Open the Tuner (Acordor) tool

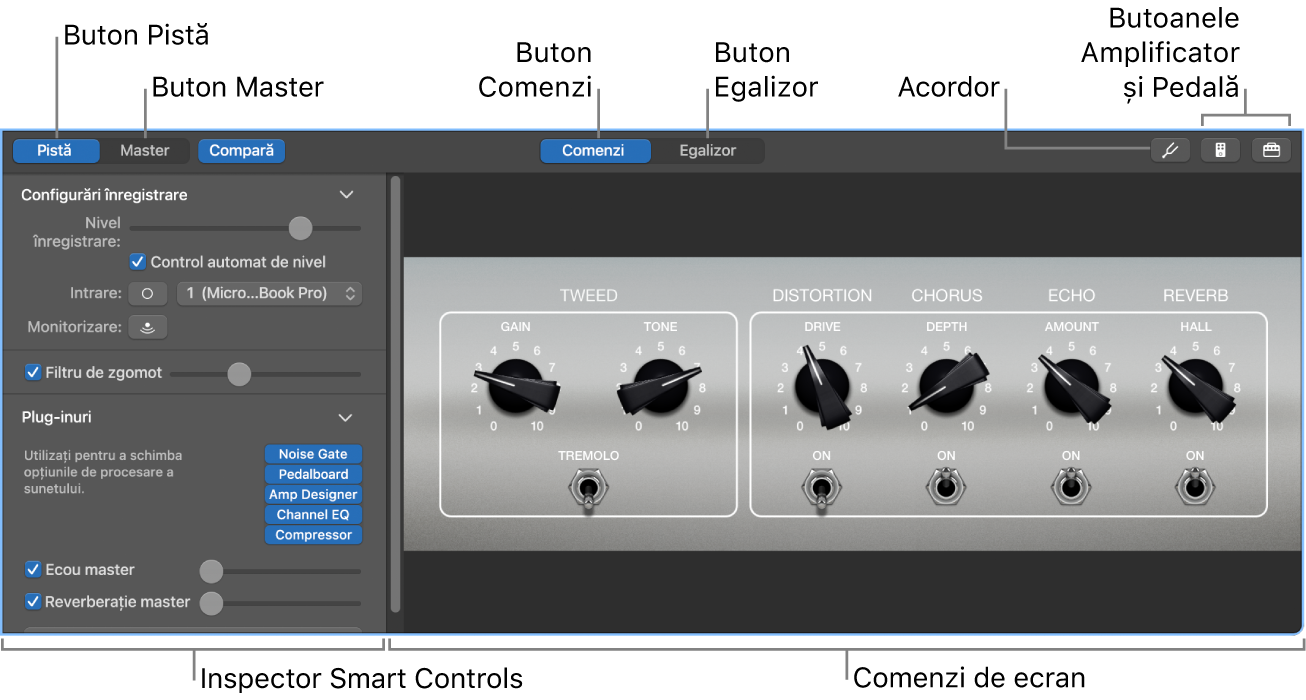[x=1169, y=151]
